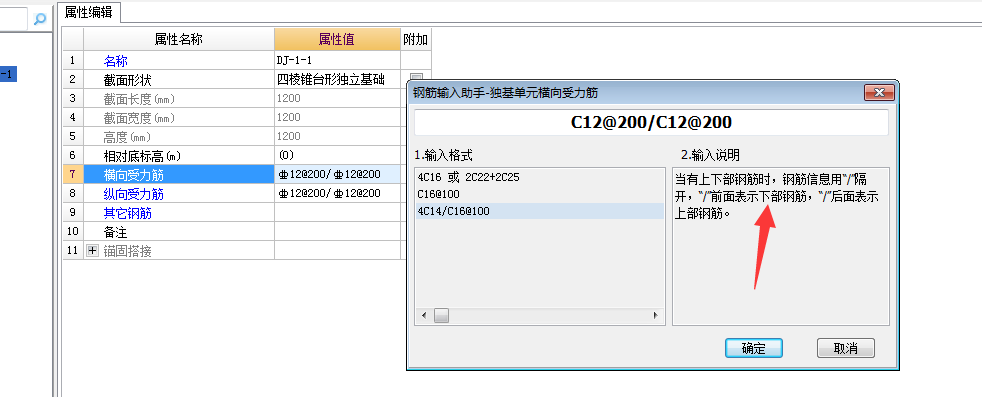Click the 属性名称 column header

tap(178, 39)
